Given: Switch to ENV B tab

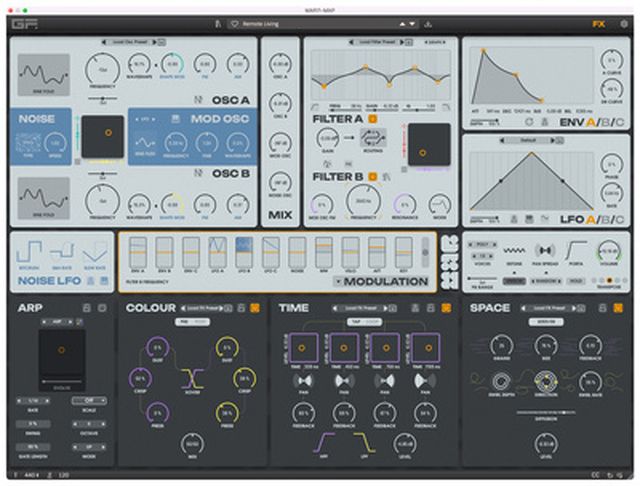Looking at the screenshot, I should pos(604,124).
